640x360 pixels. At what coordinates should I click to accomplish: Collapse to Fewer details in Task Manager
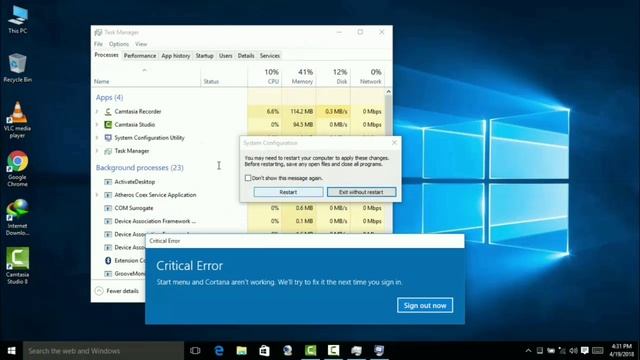(117, 291)
